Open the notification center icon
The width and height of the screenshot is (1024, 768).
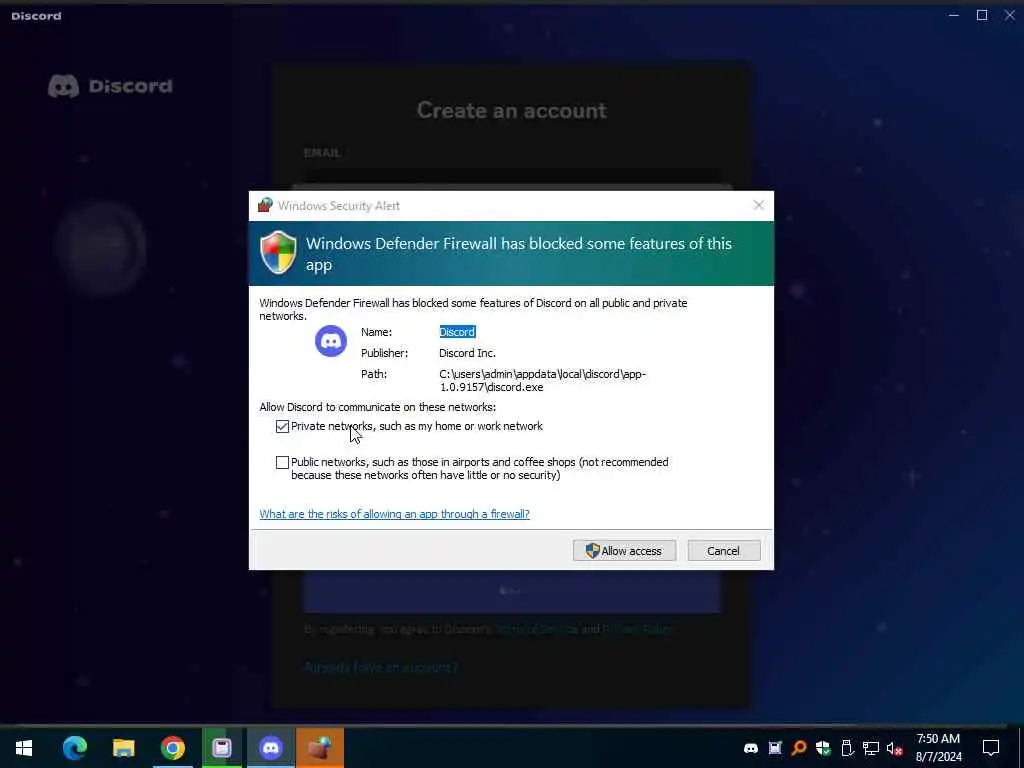tap(991, 748)
